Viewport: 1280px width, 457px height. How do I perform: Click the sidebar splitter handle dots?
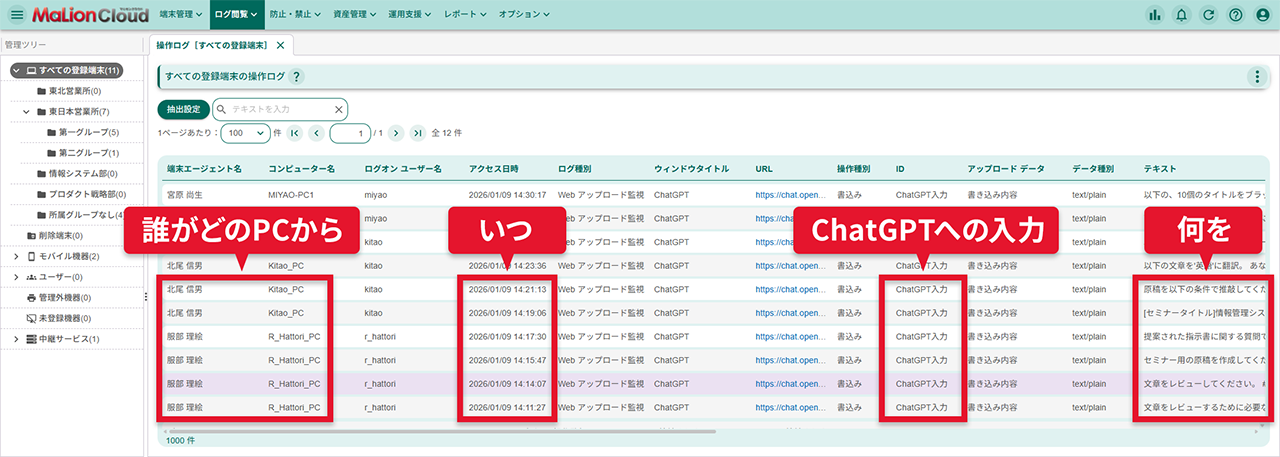point(146,297)
